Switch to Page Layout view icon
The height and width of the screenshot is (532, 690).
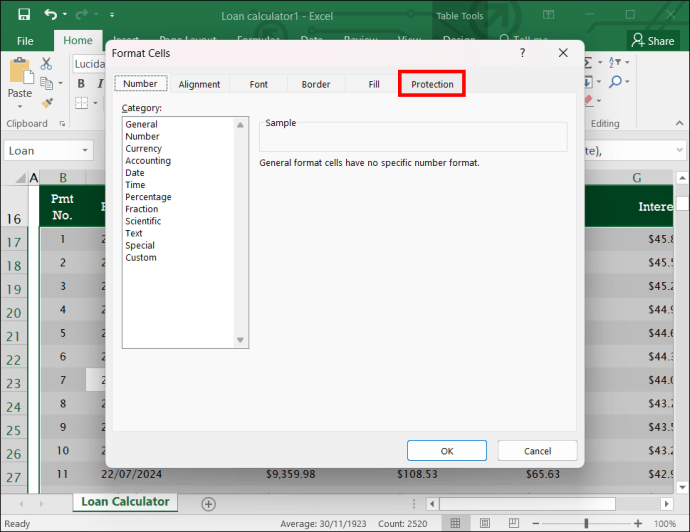[485, 523]
